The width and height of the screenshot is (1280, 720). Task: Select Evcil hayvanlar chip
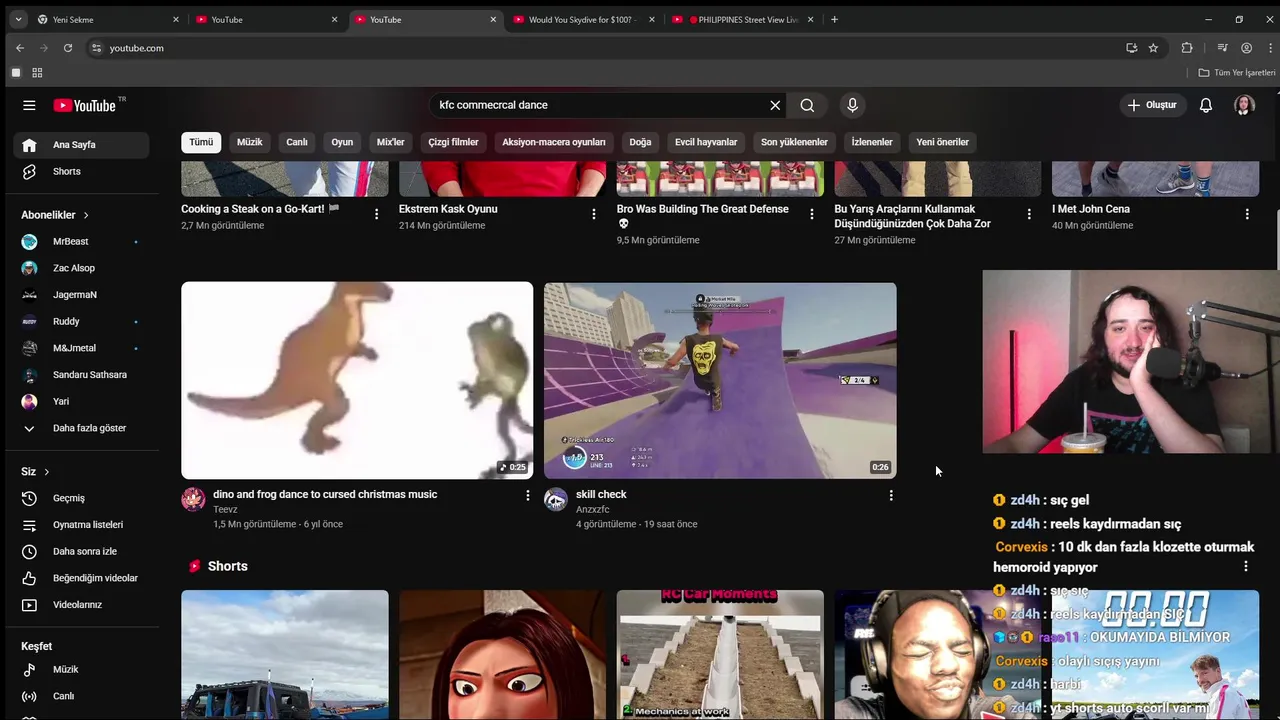706,142
